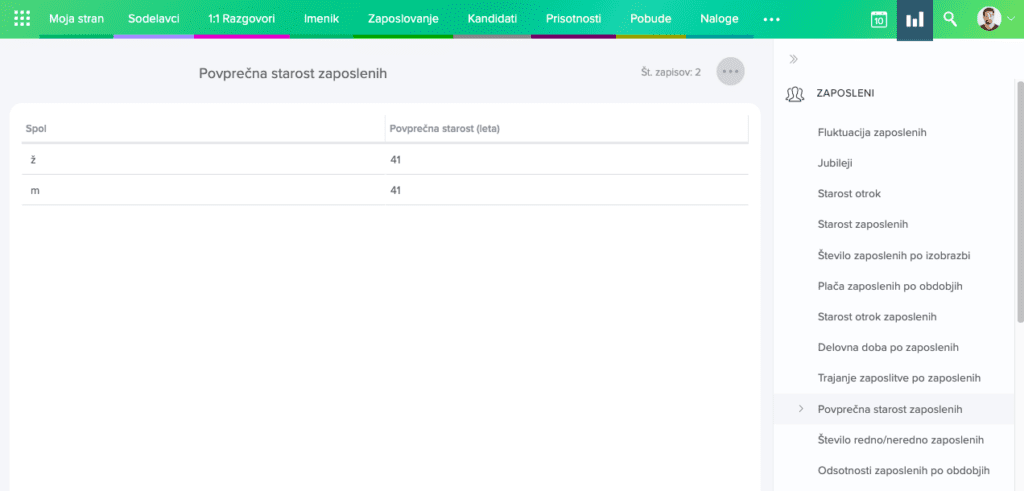The height and width of the screenshot is (491, 1024).
Task: Switch to the Sodelavci tab
Action: pos(154,19)
